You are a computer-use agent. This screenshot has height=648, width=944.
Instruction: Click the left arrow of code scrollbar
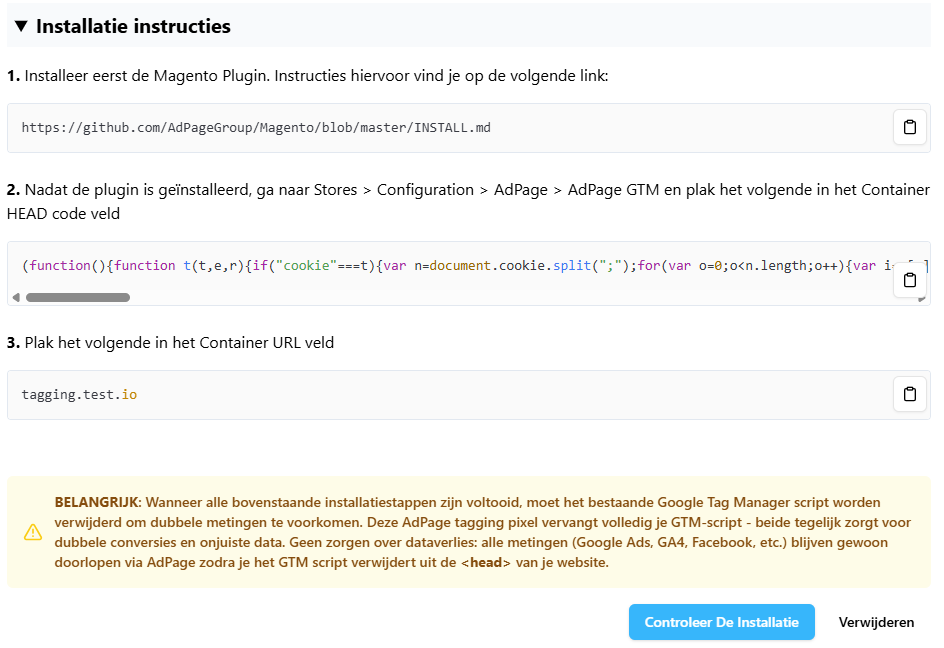15,297
